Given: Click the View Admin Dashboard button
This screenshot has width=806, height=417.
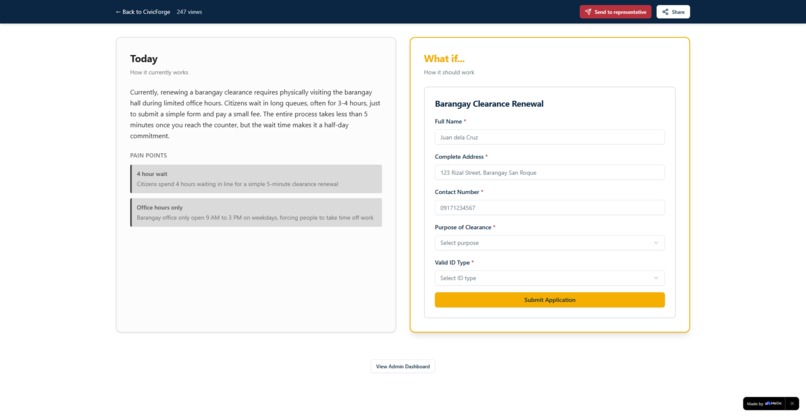Looking at the screenshot, I should (403, 367).
